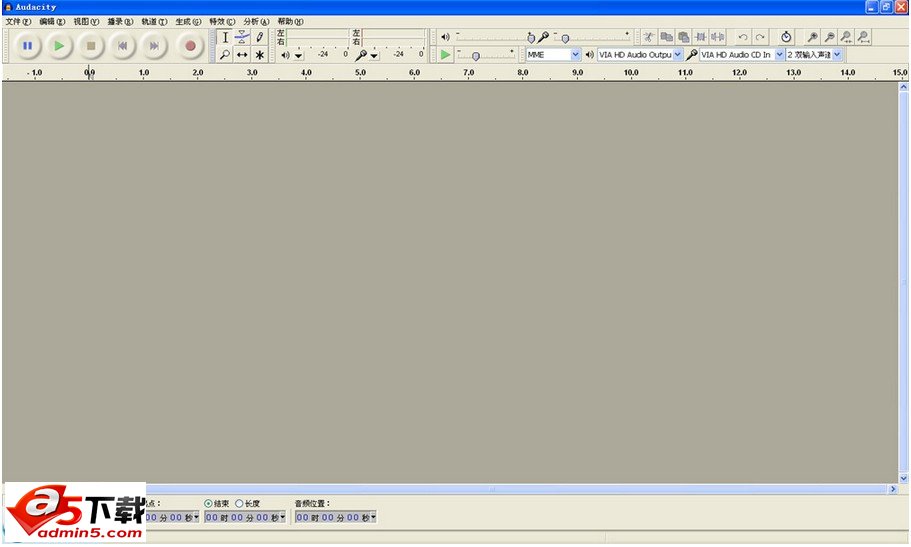Click the input level meter bar
911x547 pixels.
point(393,38)
